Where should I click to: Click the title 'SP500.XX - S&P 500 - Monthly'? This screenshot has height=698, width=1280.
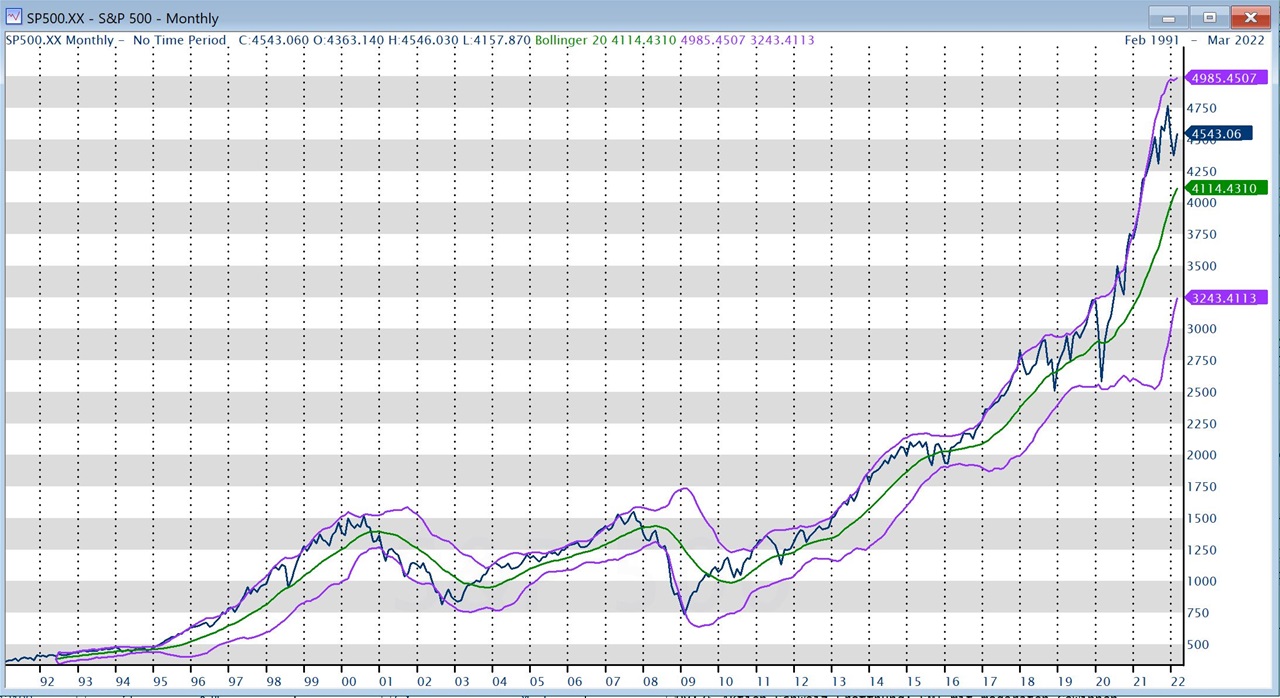[122, 18]
